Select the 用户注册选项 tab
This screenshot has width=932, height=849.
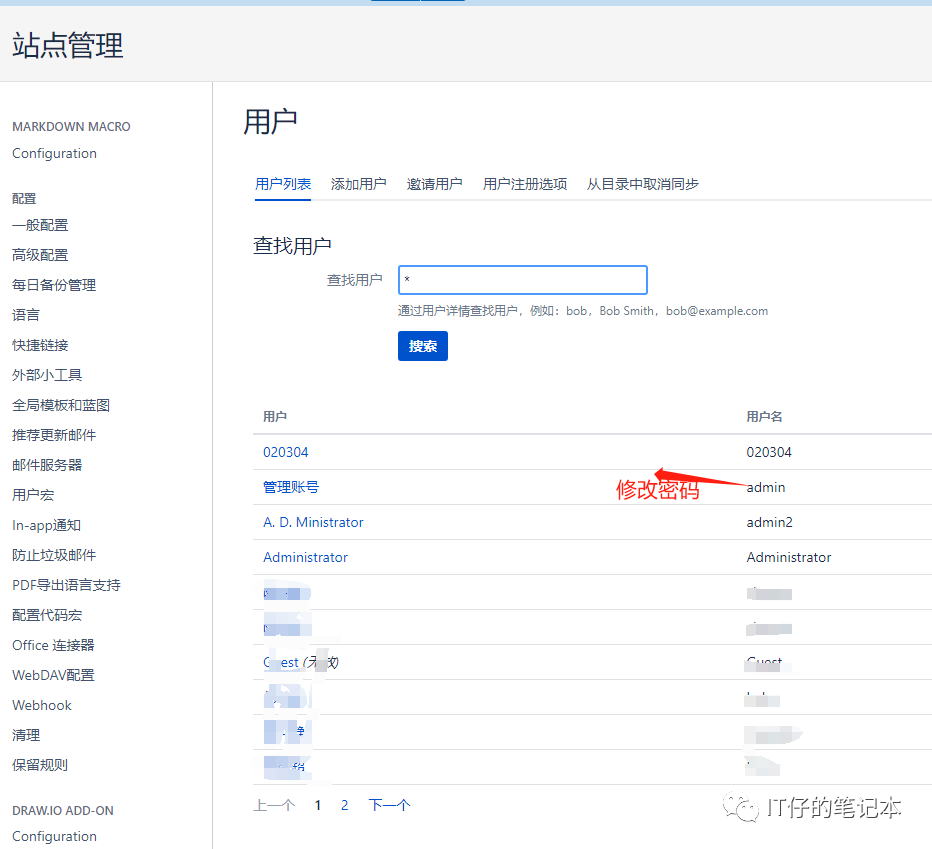tap(524, 184)
